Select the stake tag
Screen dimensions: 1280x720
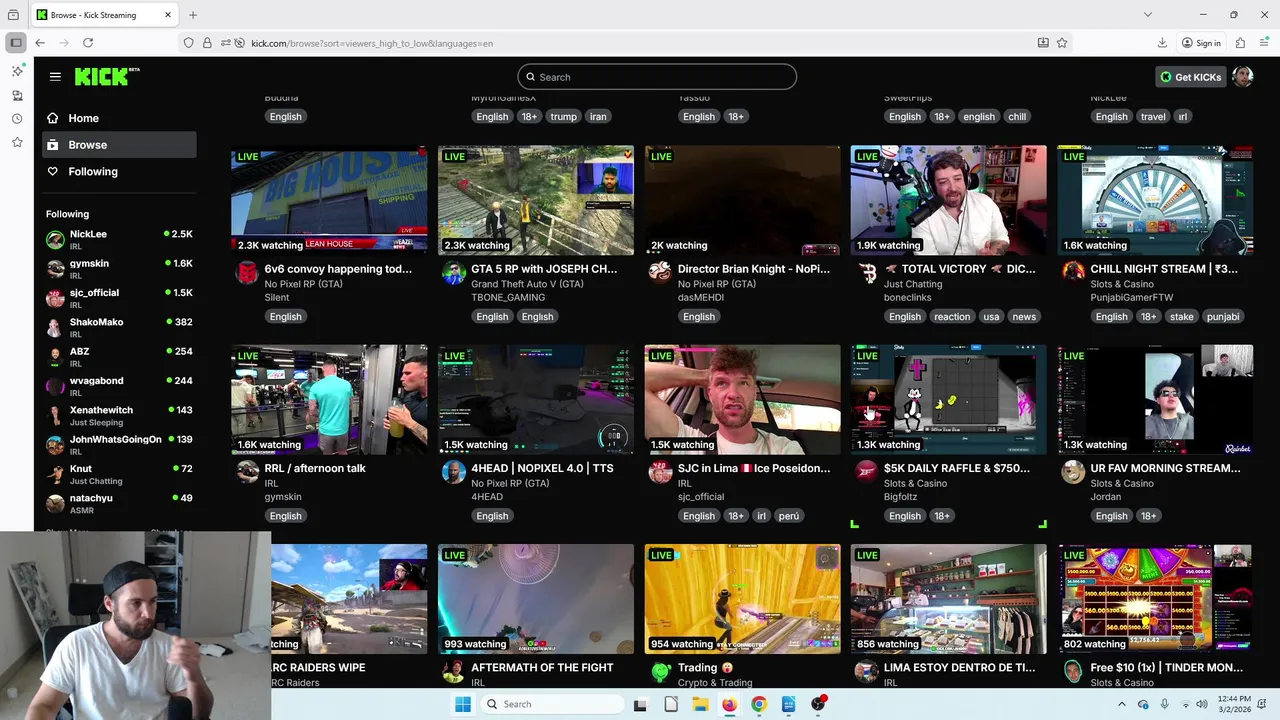tap(1182, 317)
